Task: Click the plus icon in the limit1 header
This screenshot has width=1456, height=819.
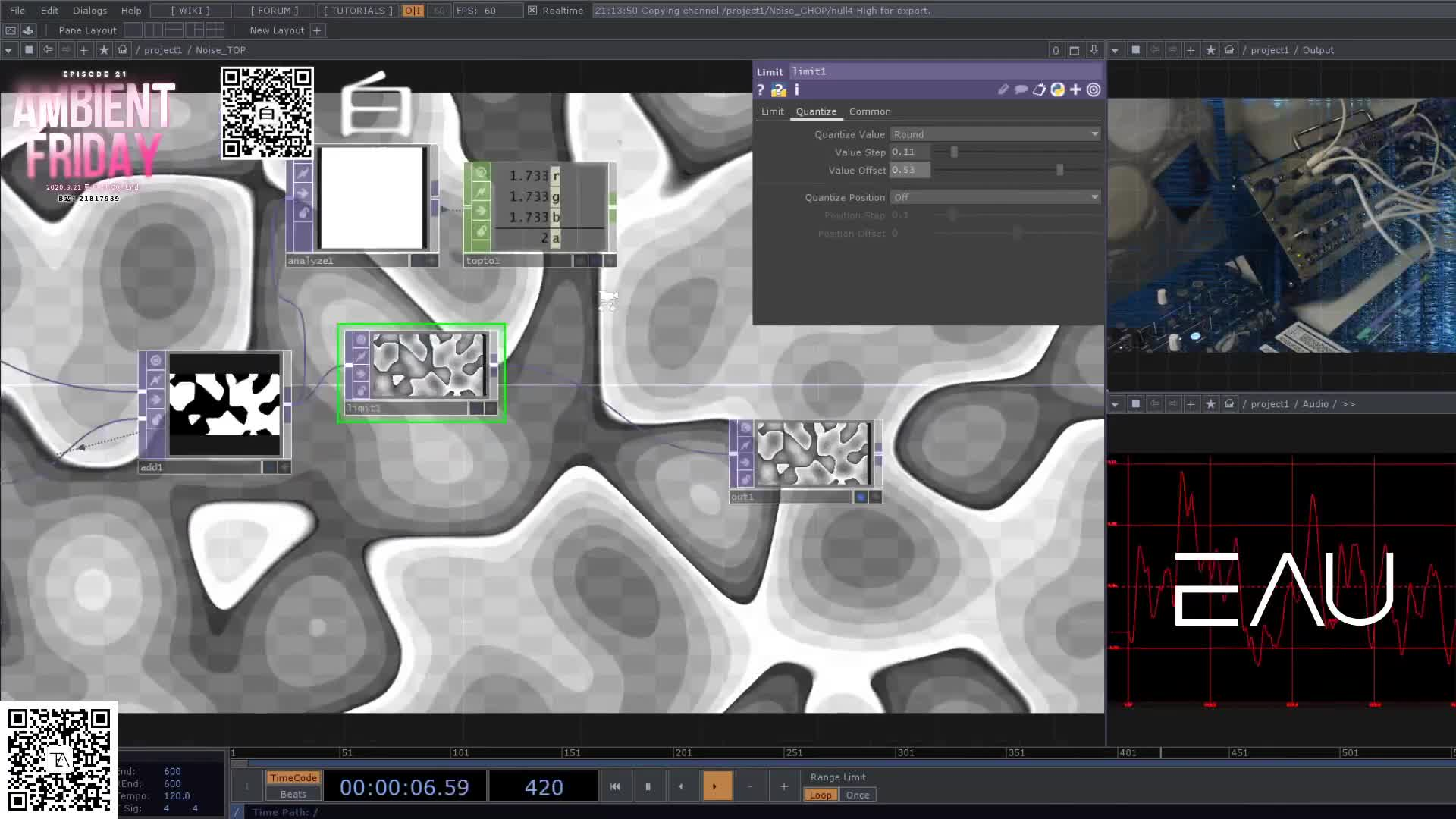Action: (x=1075, y=89)
